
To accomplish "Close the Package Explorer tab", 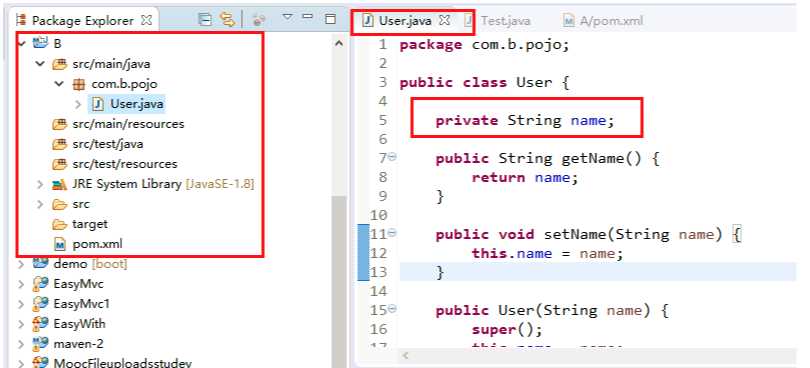I will click(147, 20).
